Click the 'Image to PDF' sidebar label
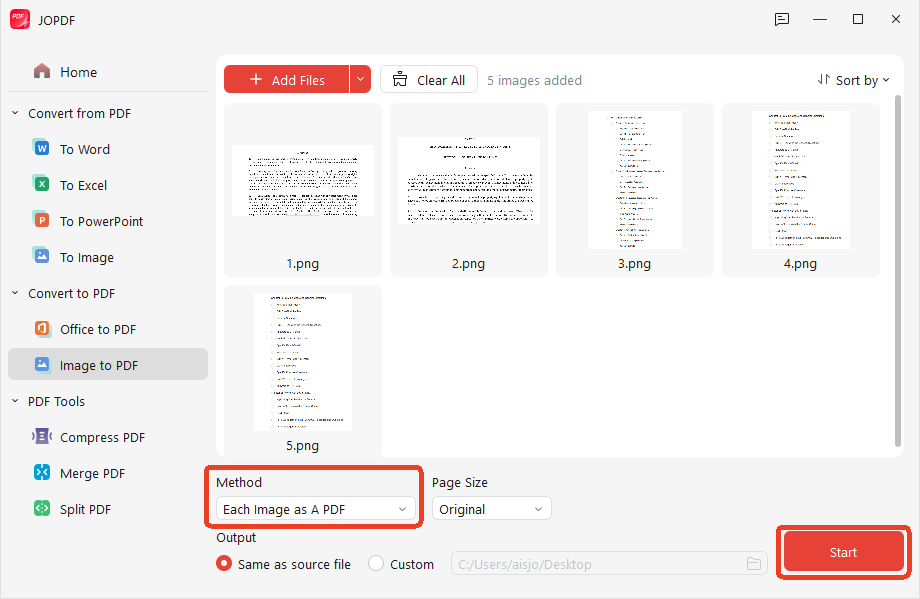 [x=99, y=366]
